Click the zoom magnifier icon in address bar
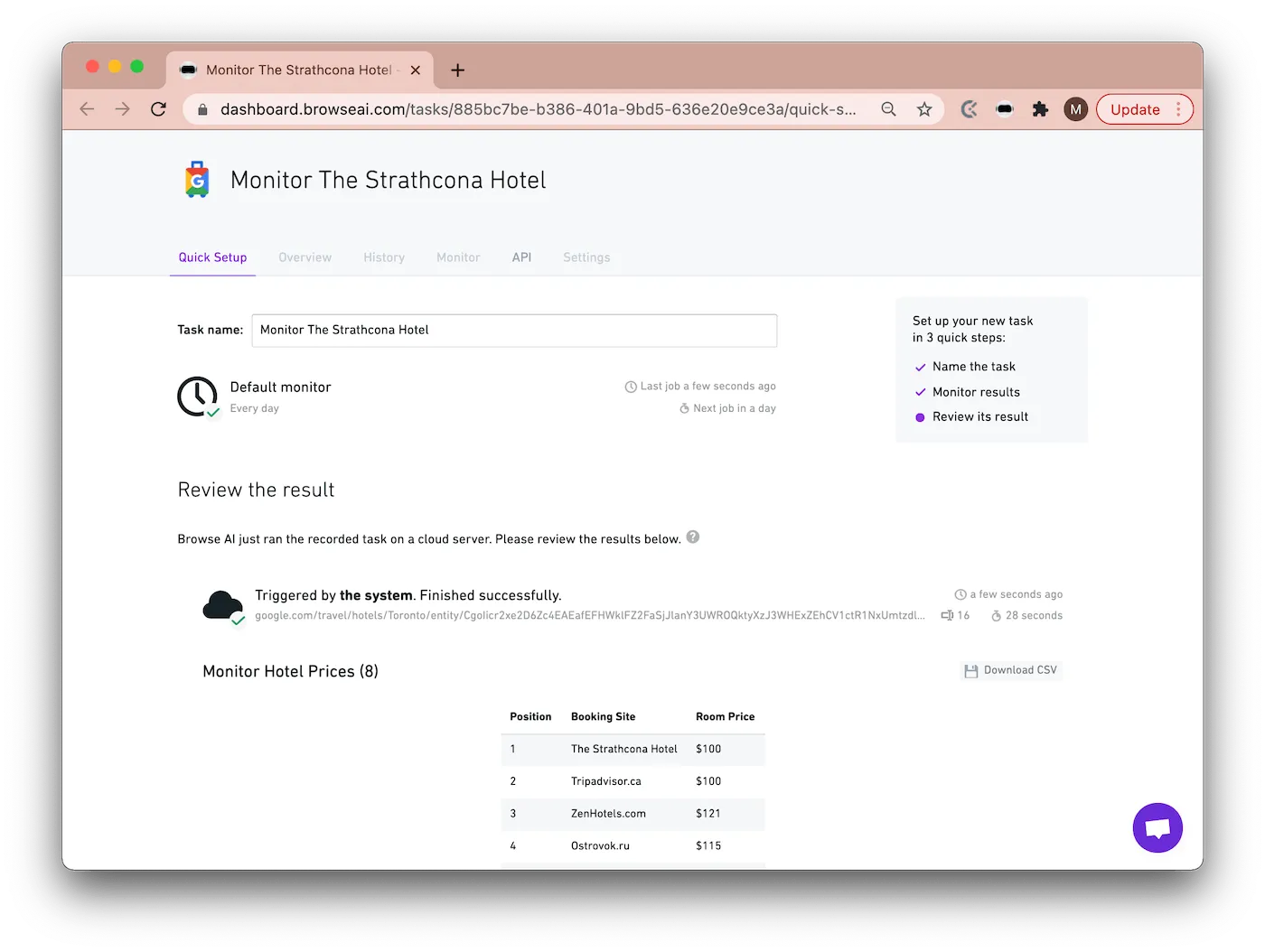 pyautogui.click(x=888, y=109)
